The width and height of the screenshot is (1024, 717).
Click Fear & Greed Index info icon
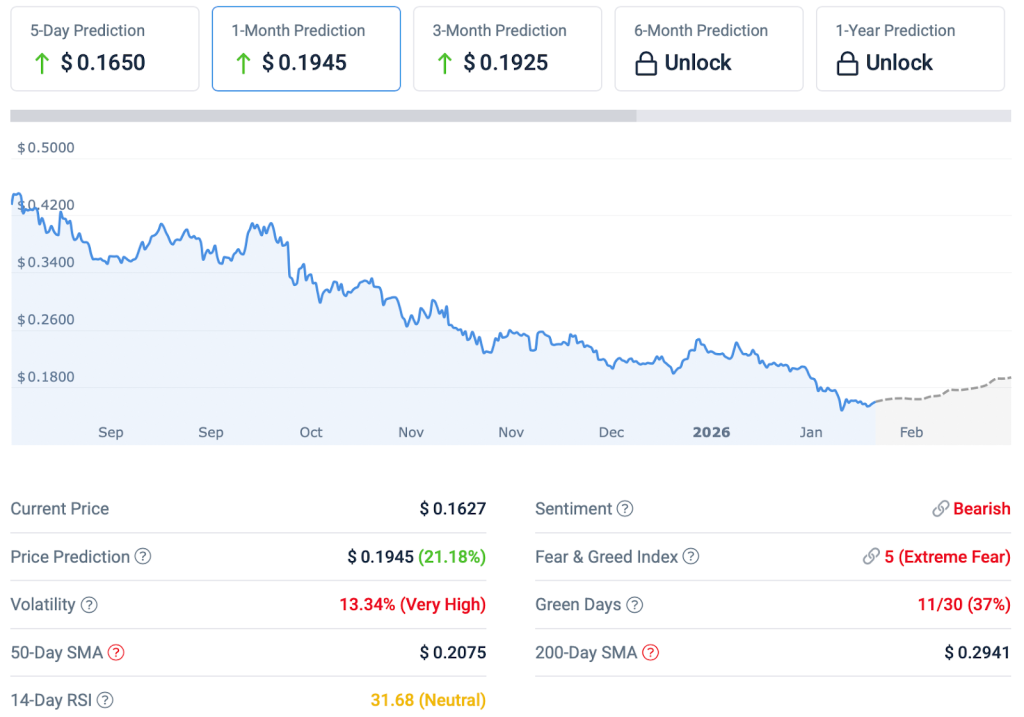coord(691,557)
